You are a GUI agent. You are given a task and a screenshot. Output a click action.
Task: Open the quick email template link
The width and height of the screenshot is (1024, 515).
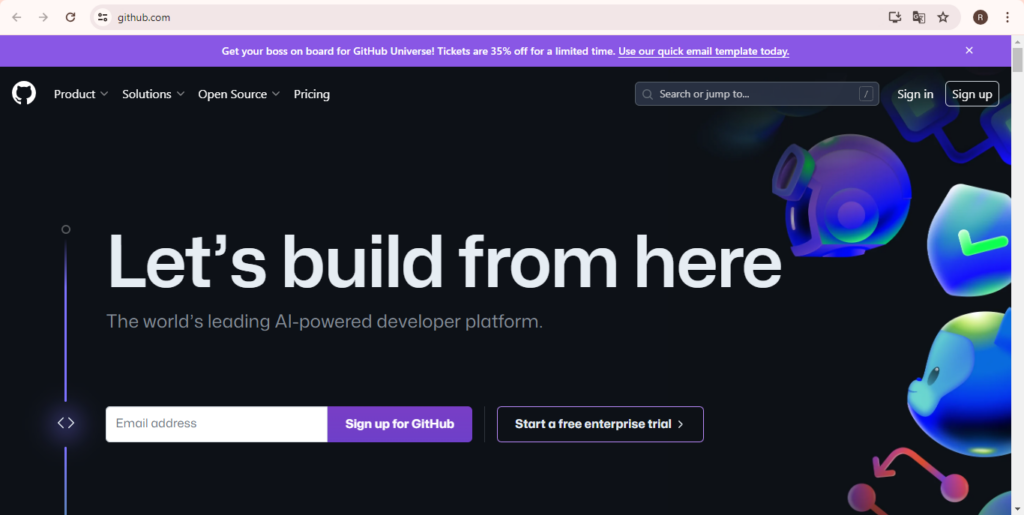click(x=703, y=51)
